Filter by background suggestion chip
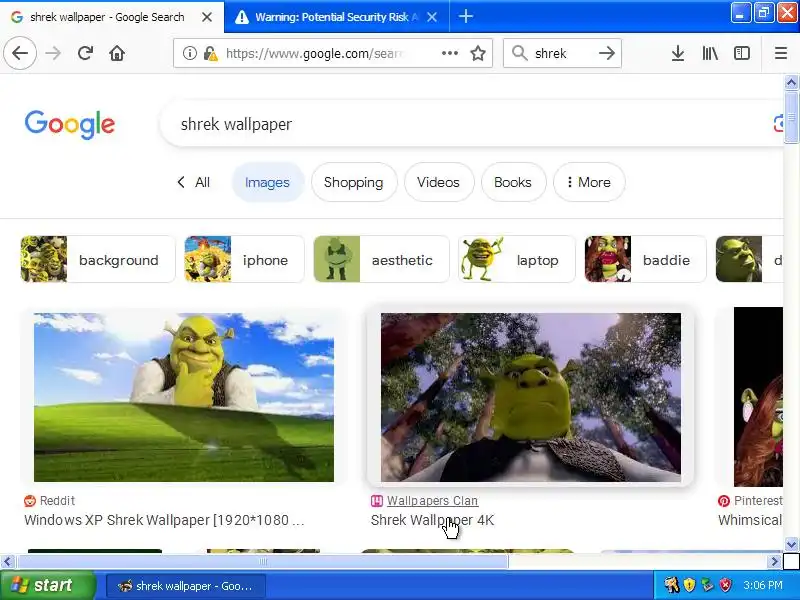This screenshot has width=800, height=600. click(x=97, y=259)
